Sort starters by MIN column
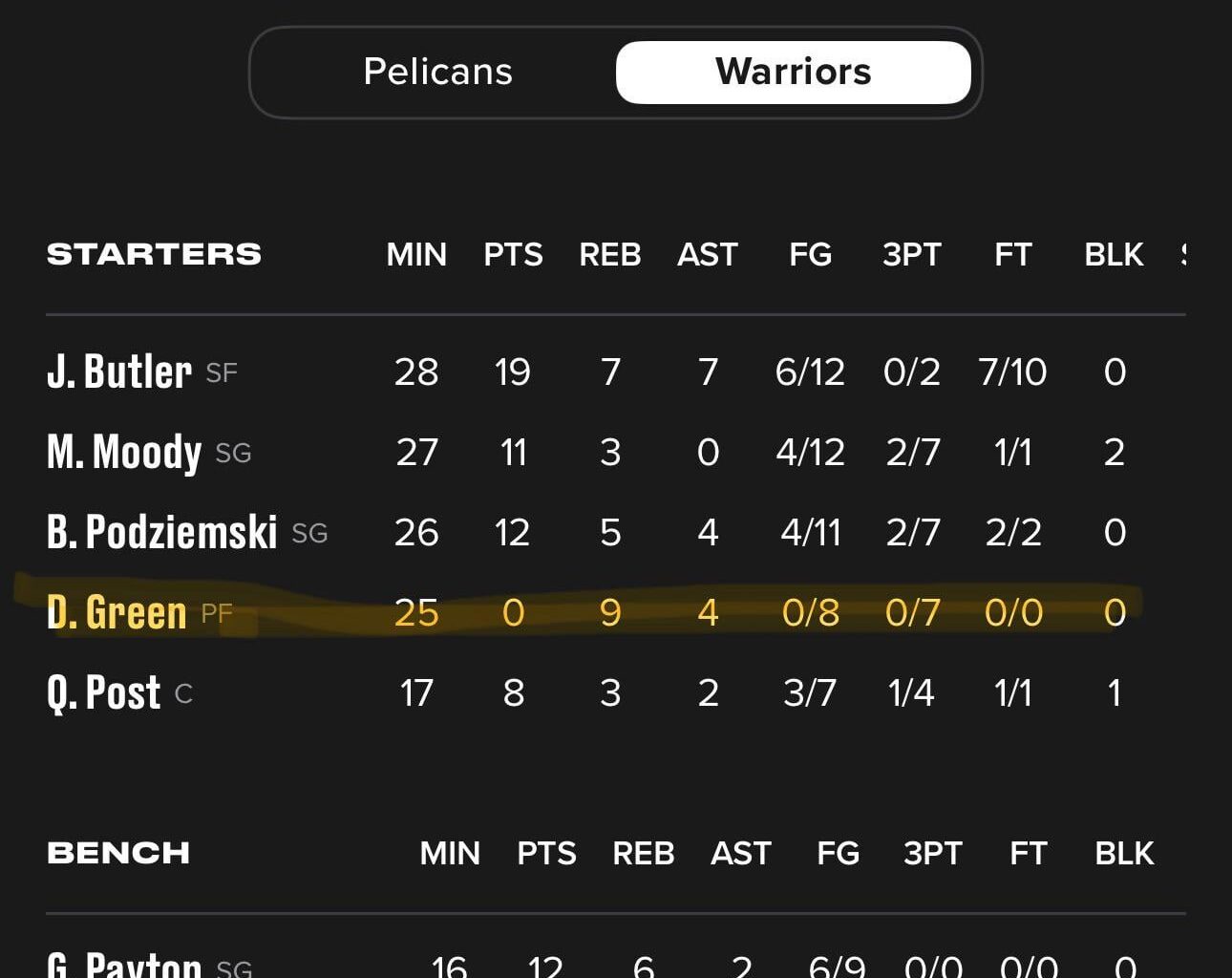1232x978 pixels. 416,255
